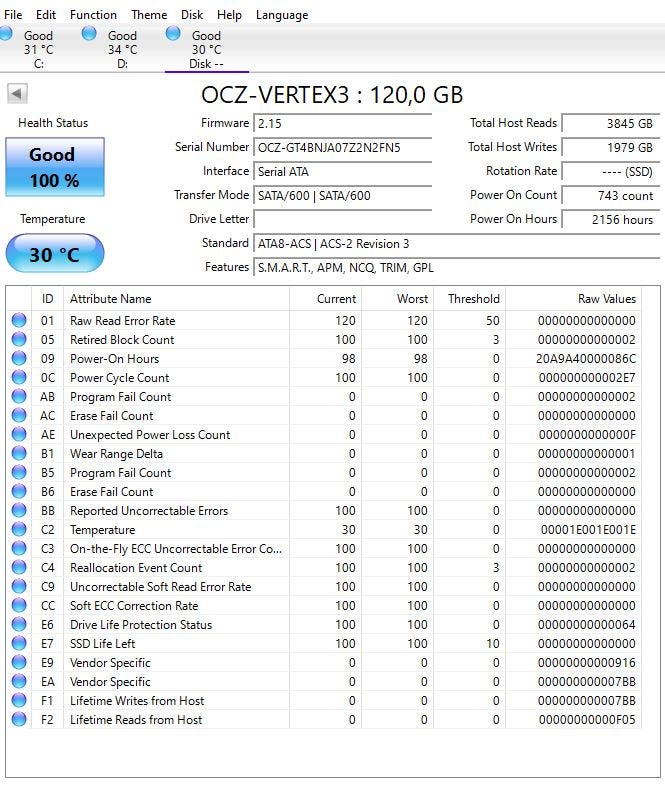Click the Serial Number field
This screenshot has height=785, width=665.
click(343, 148)
